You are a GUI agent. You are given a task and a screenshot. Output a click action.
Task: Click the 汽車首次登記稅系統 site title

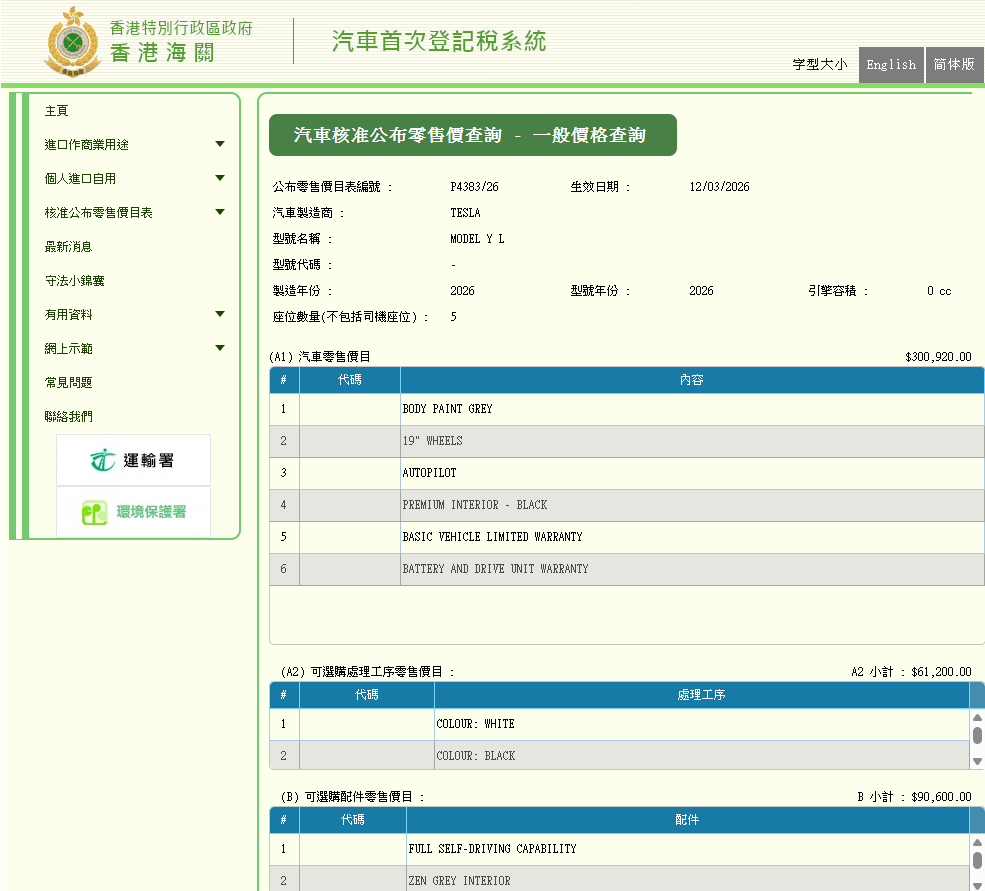(439, 41)
